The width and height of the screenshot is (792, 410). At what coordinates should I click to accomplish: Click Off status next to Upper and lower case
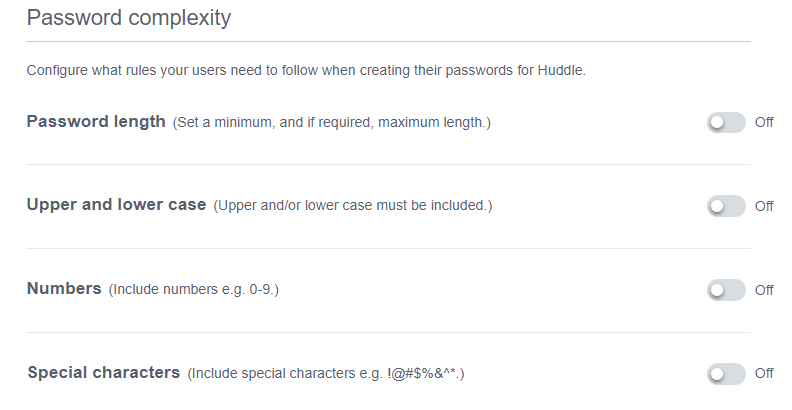[764, 206]
